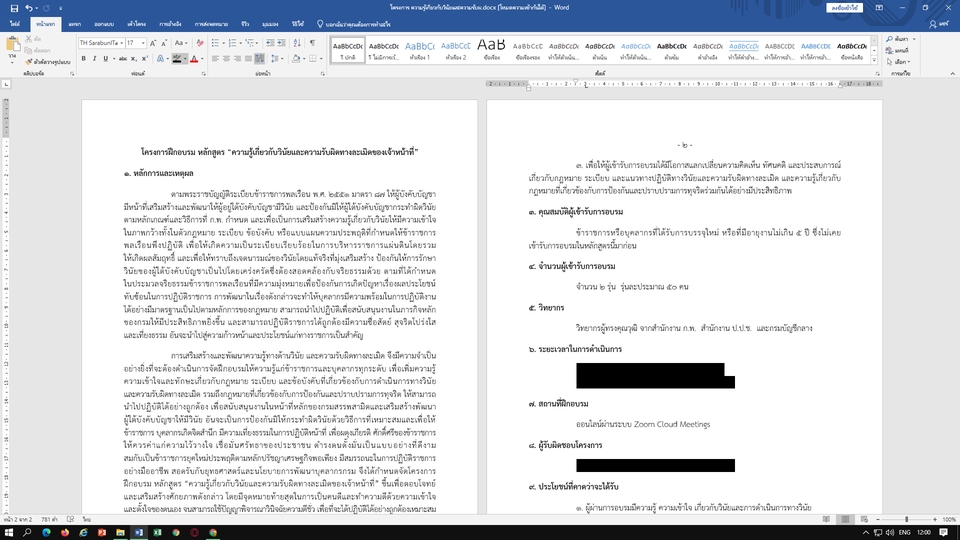
Task: Open the File tab
Action: [15, 24]
